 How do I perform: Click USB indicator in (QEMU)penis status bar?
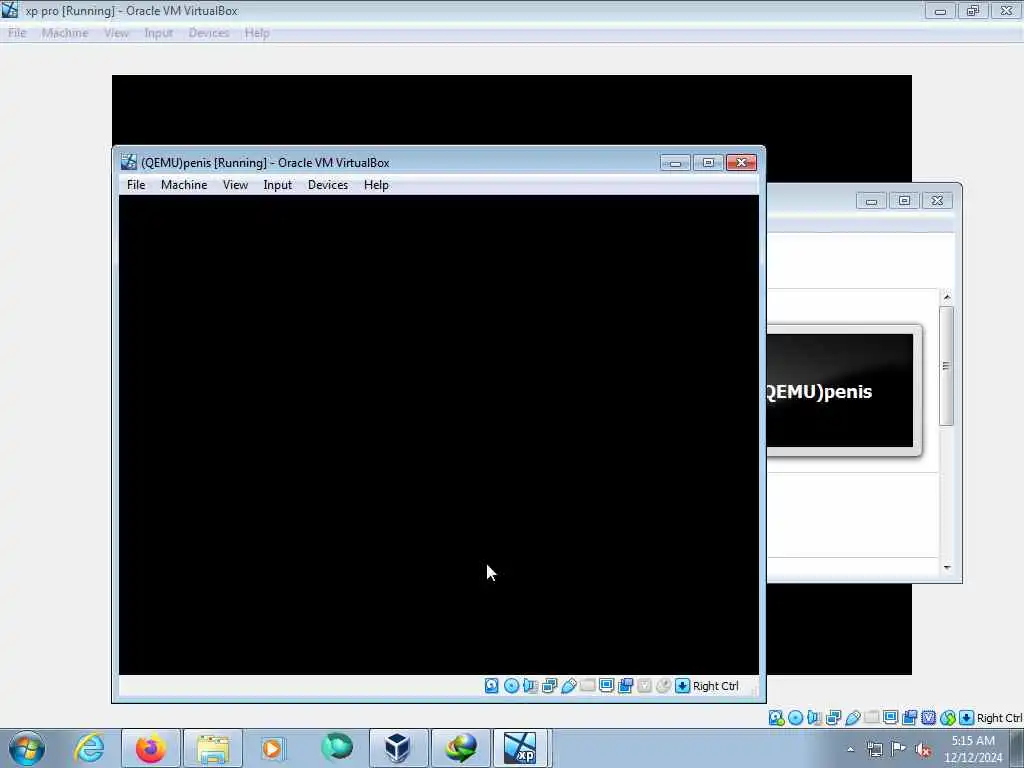pyautogui.click(x=568, y=685)
